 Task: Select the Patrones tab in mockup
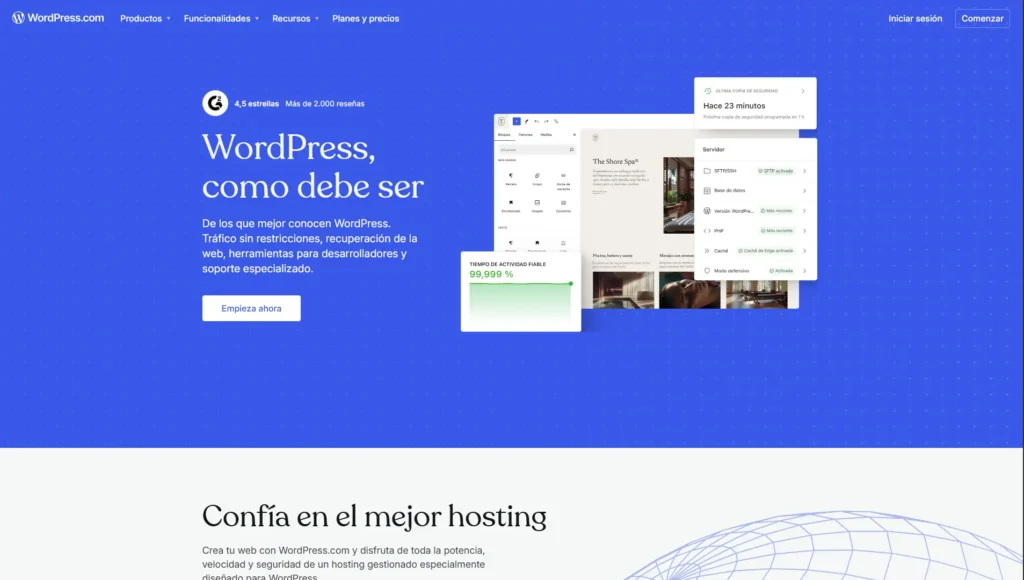click(526, 135)
